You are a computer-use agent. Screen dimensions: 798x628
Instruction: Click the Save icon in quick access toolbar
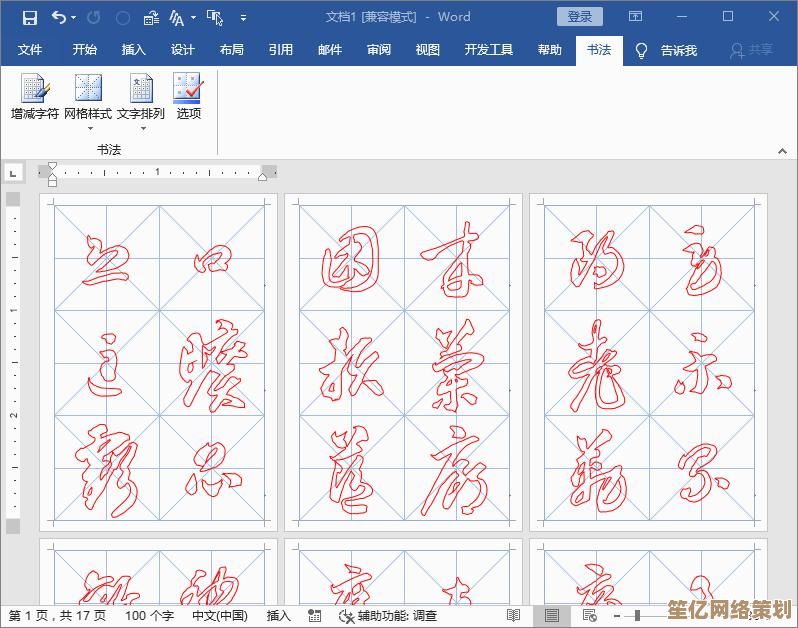pyautogui.click(x=30, y=17)
